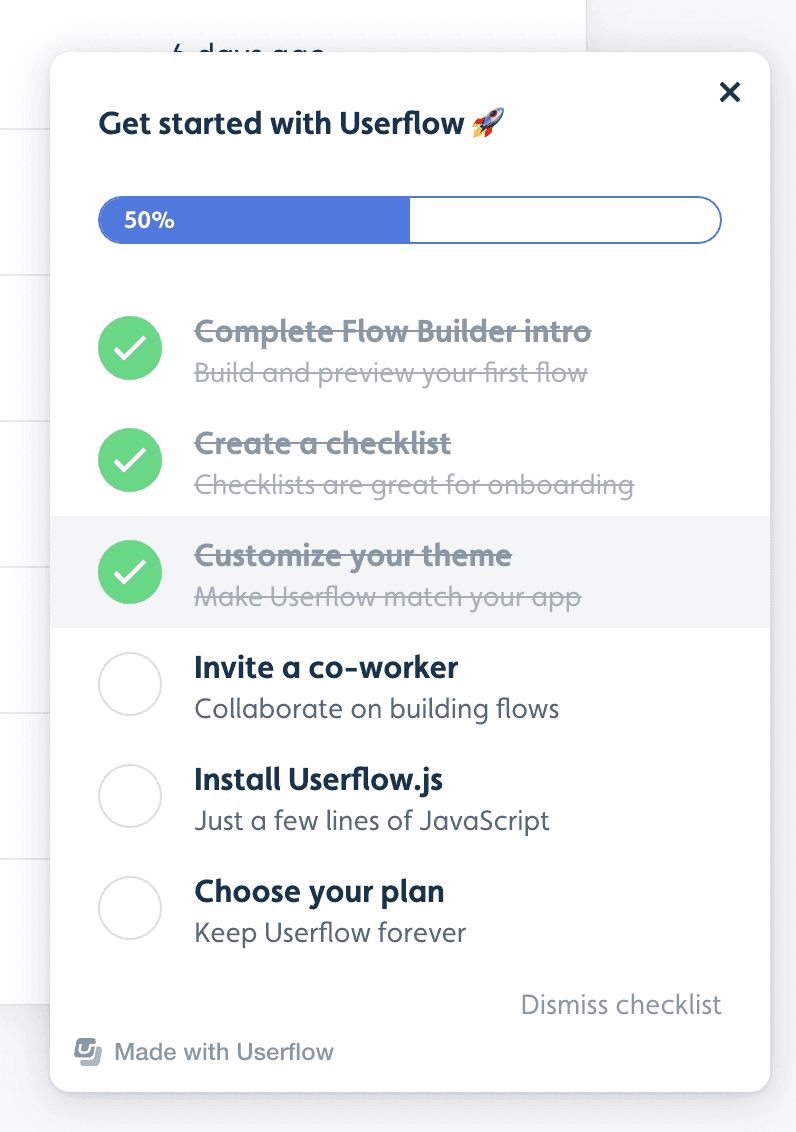Click green checkmark beside Create a checklist
The image size is (796, 1132).
point(130,460)
